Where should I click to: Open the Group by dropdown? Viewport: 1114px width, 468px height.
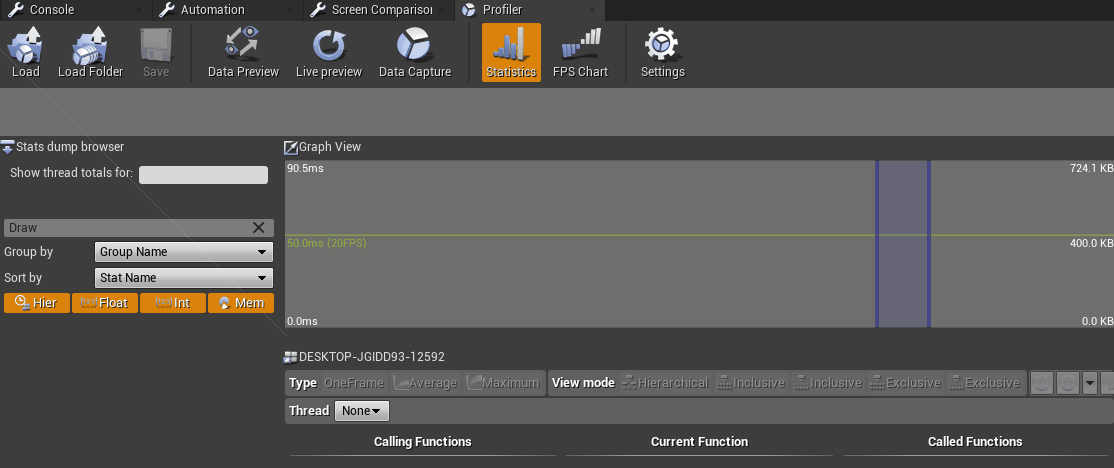pyautogui.click(x=183, y=252)
